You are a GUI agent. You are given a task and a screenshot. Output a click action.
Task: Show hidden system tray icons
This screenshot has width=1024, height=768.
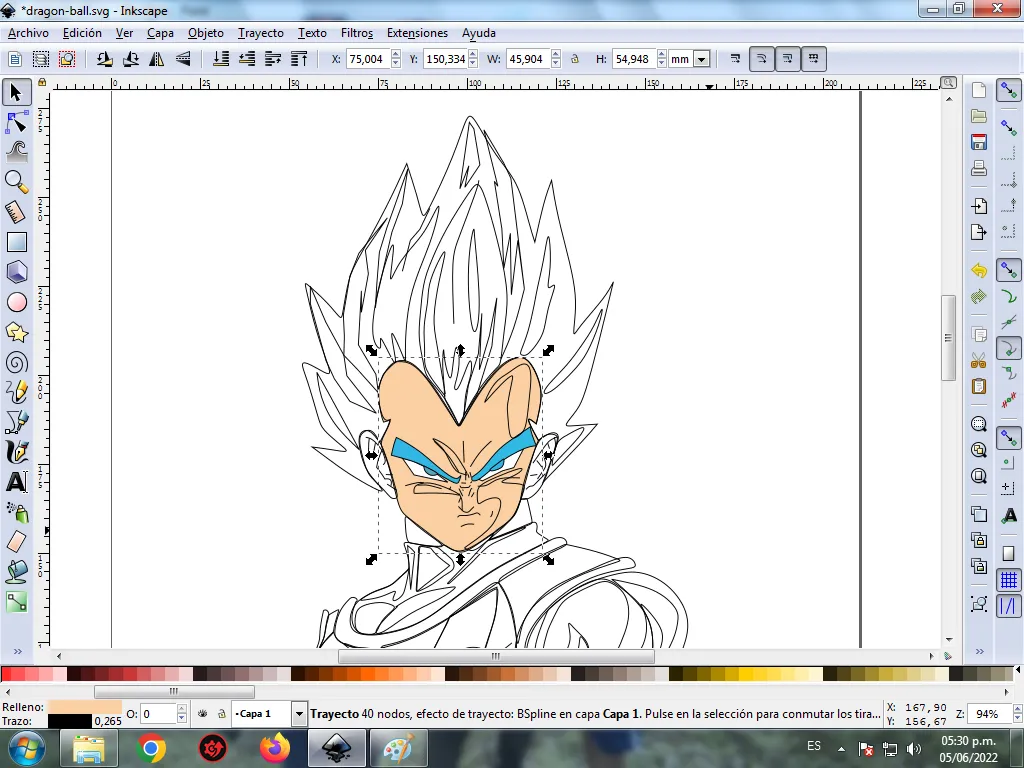tap(841, 748)
